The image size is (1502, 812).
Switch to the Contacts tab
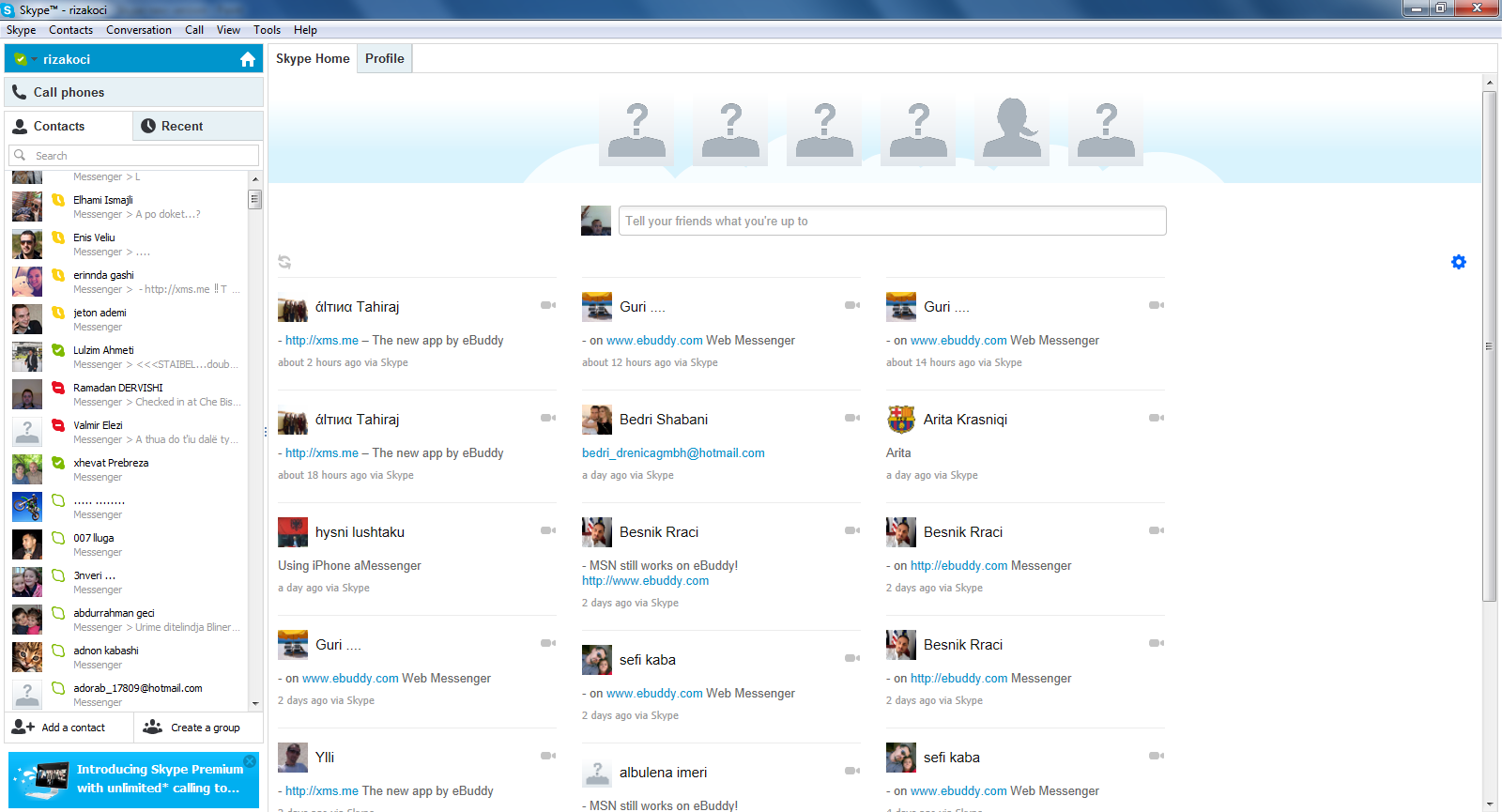(x=69, y=126)
